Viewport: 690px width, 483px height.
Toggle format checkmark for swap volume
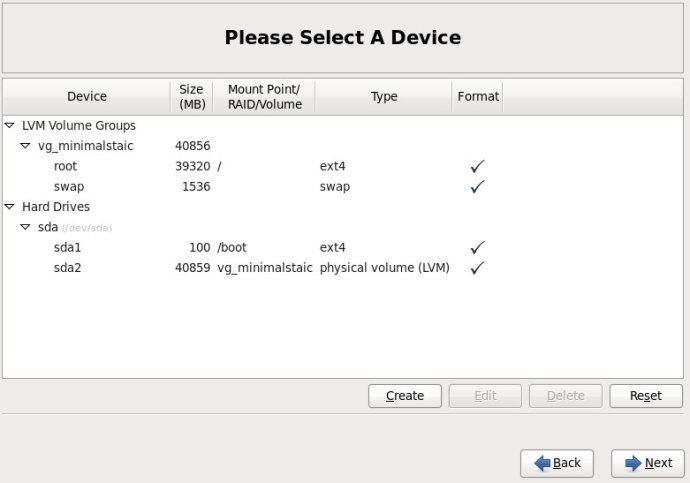tap(477, 186)
